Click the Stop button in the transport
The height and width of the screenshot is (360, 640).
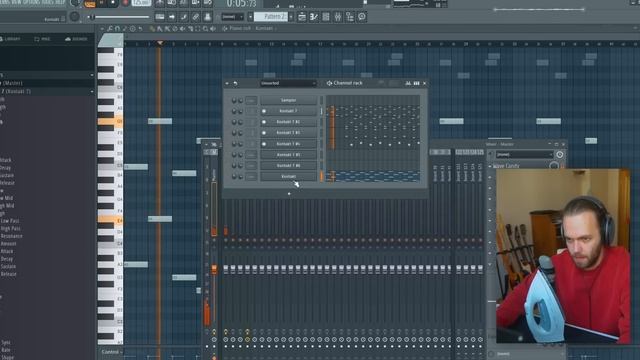coord(113,2)
